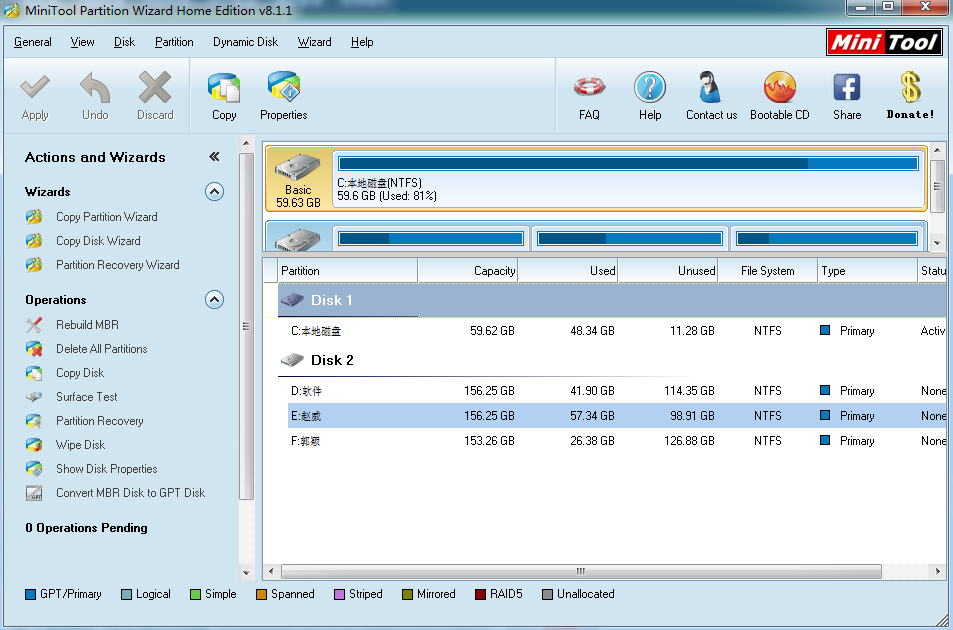The height and width of the screenshot is (630, 953).
Task: Open the Disk menu
Action: click(x=124, y=42)
